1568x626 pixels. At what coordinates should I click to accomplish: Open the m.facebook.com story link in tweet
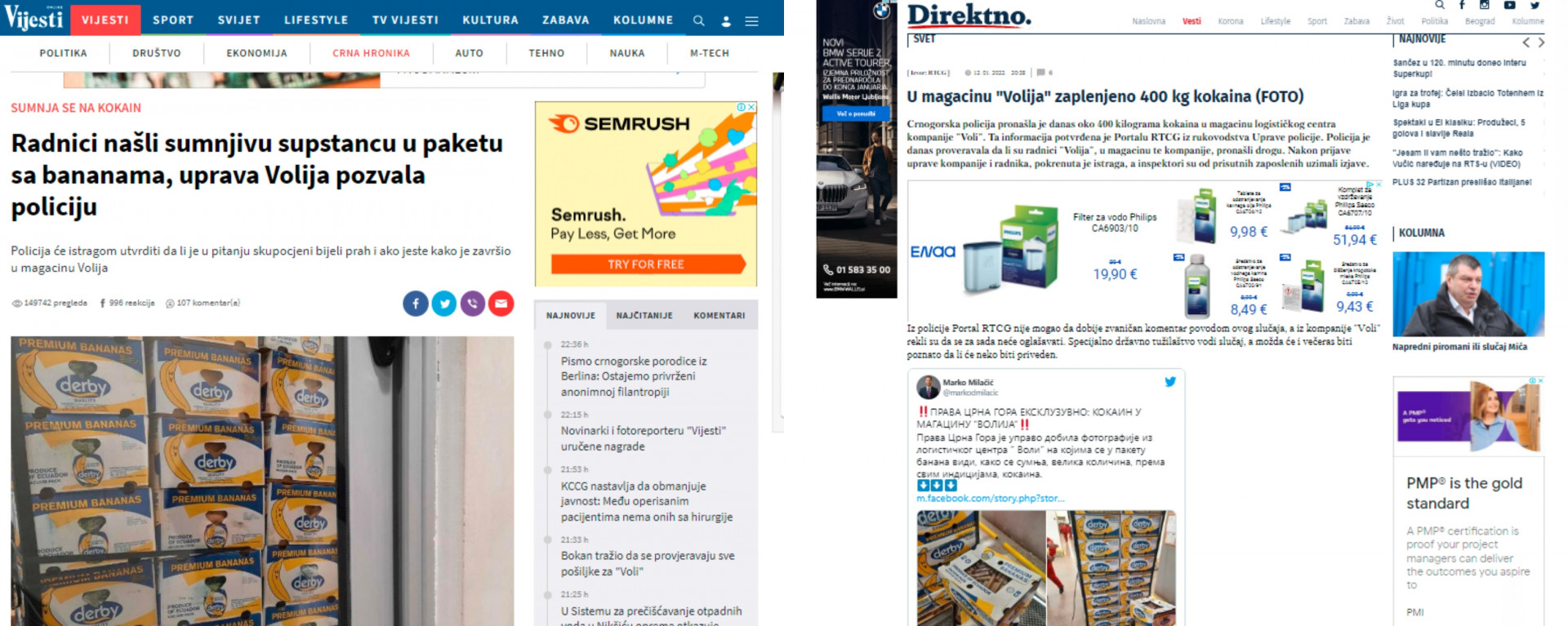point(990,499)
